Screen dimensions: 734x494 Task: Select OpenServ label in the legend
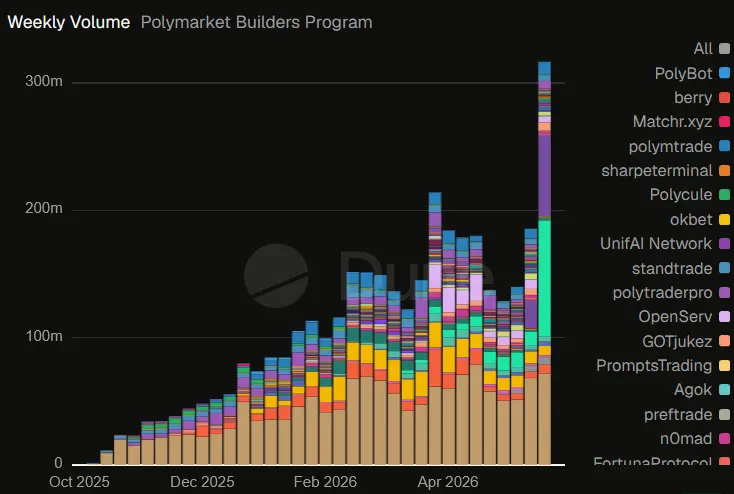[x=675, y=317]
